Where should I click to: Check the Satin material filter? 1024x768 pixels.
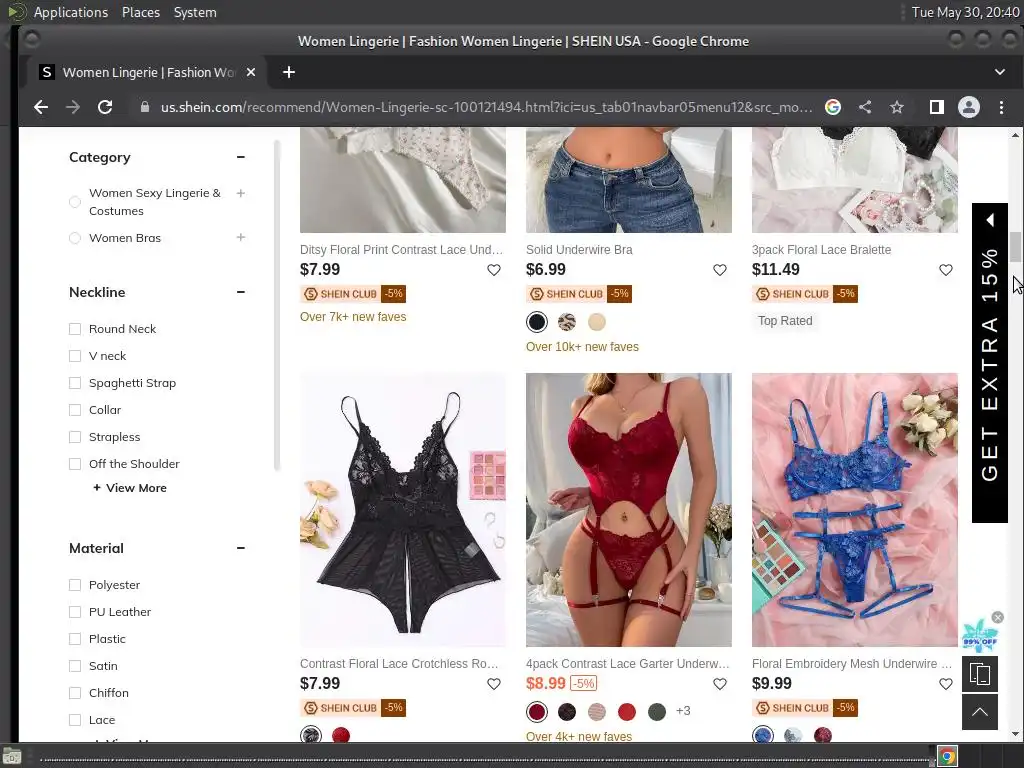coord(75,666)
